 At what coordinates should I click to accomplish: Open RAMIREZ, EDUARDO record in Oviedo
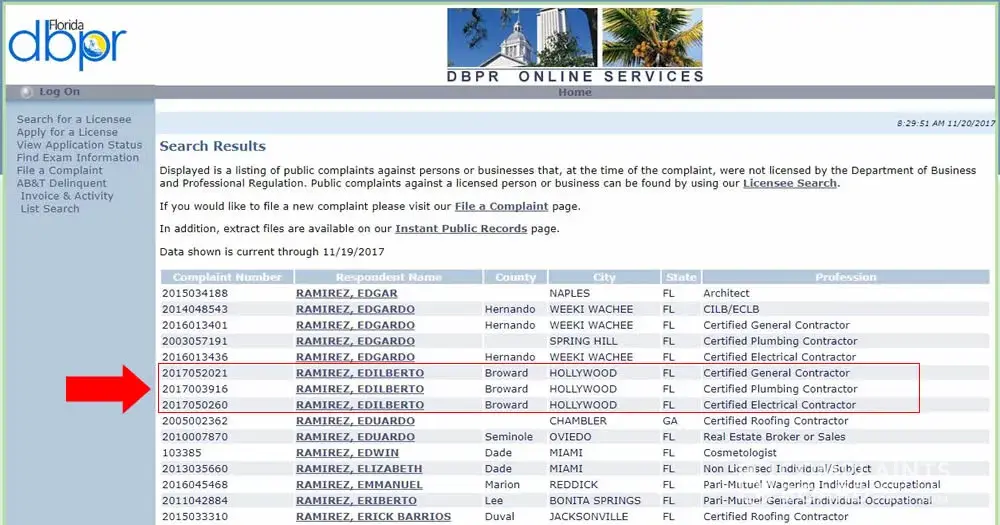pos(355,437)
